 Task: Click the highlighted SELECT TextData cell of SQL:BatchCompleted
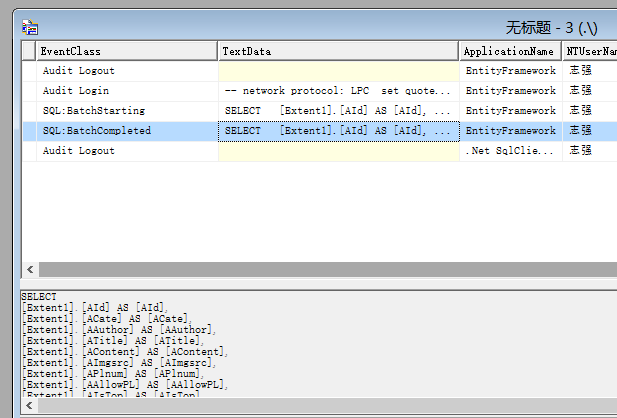pos(338,131)
